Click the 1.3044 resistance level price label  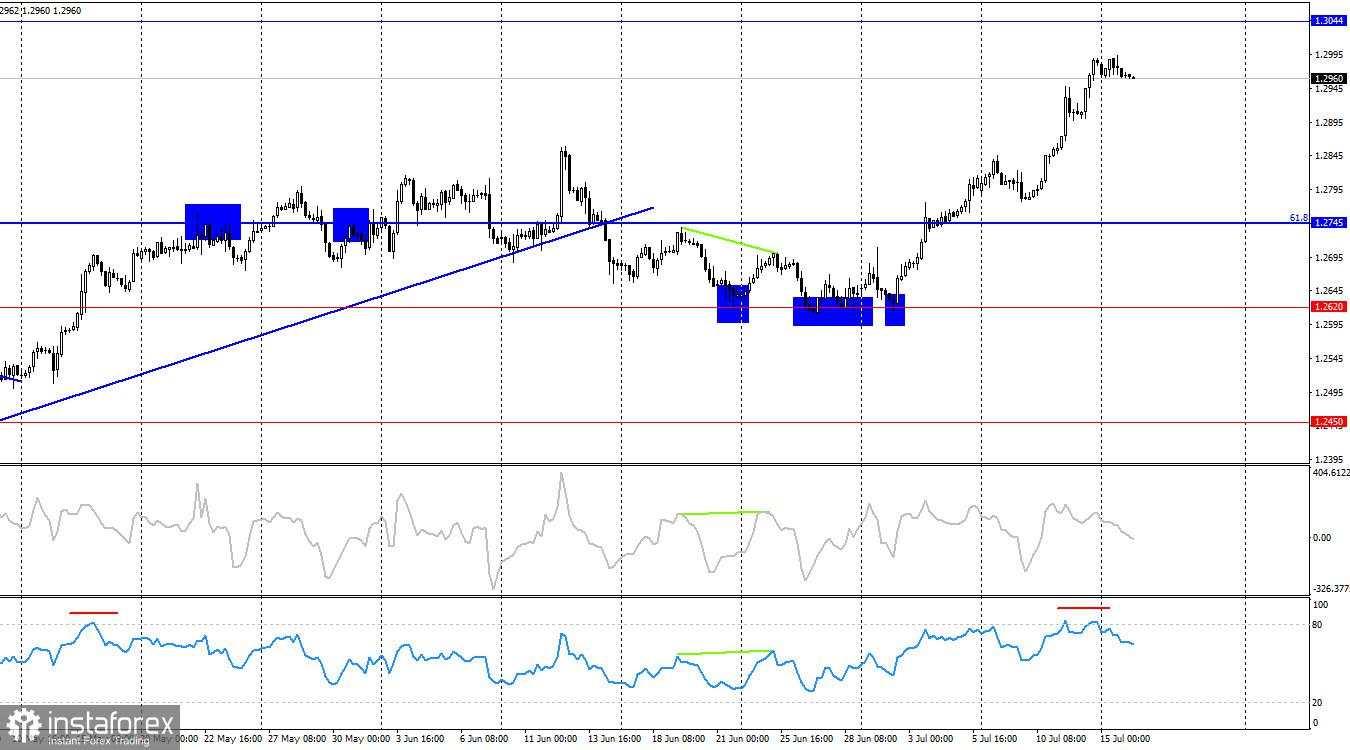(x=1329, y=21)
